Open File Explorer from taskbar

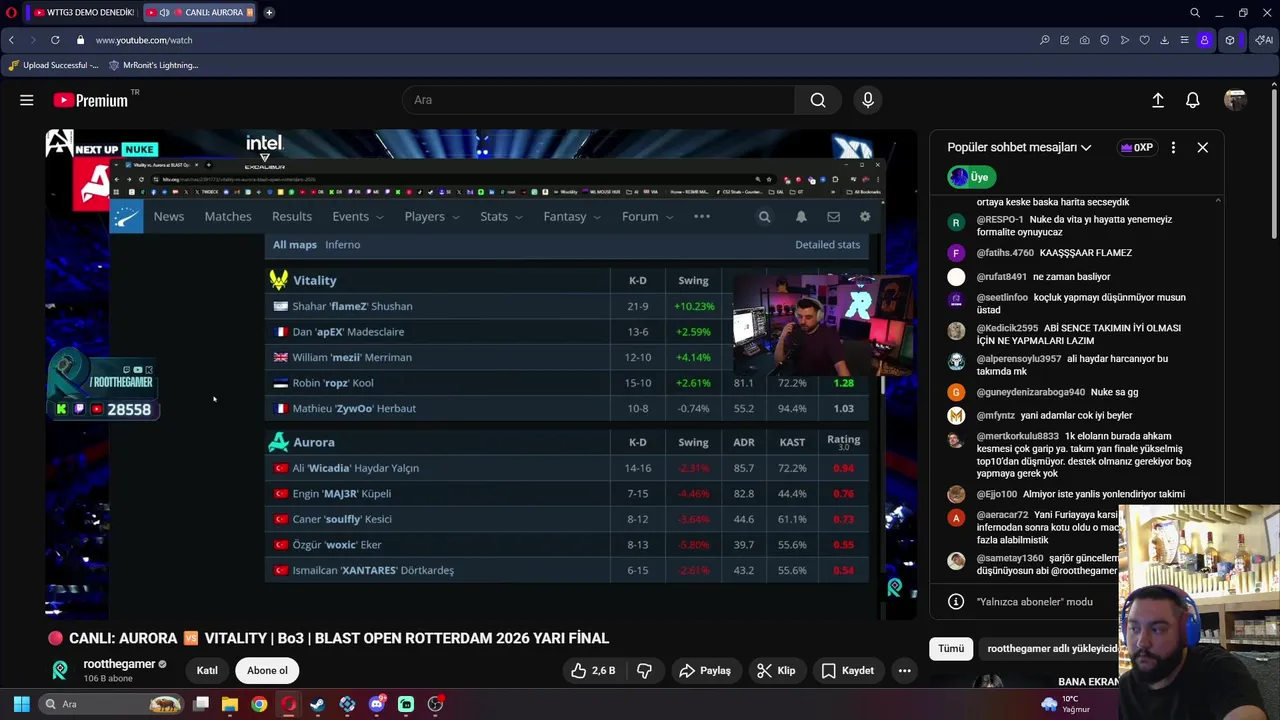coord(230,704)
